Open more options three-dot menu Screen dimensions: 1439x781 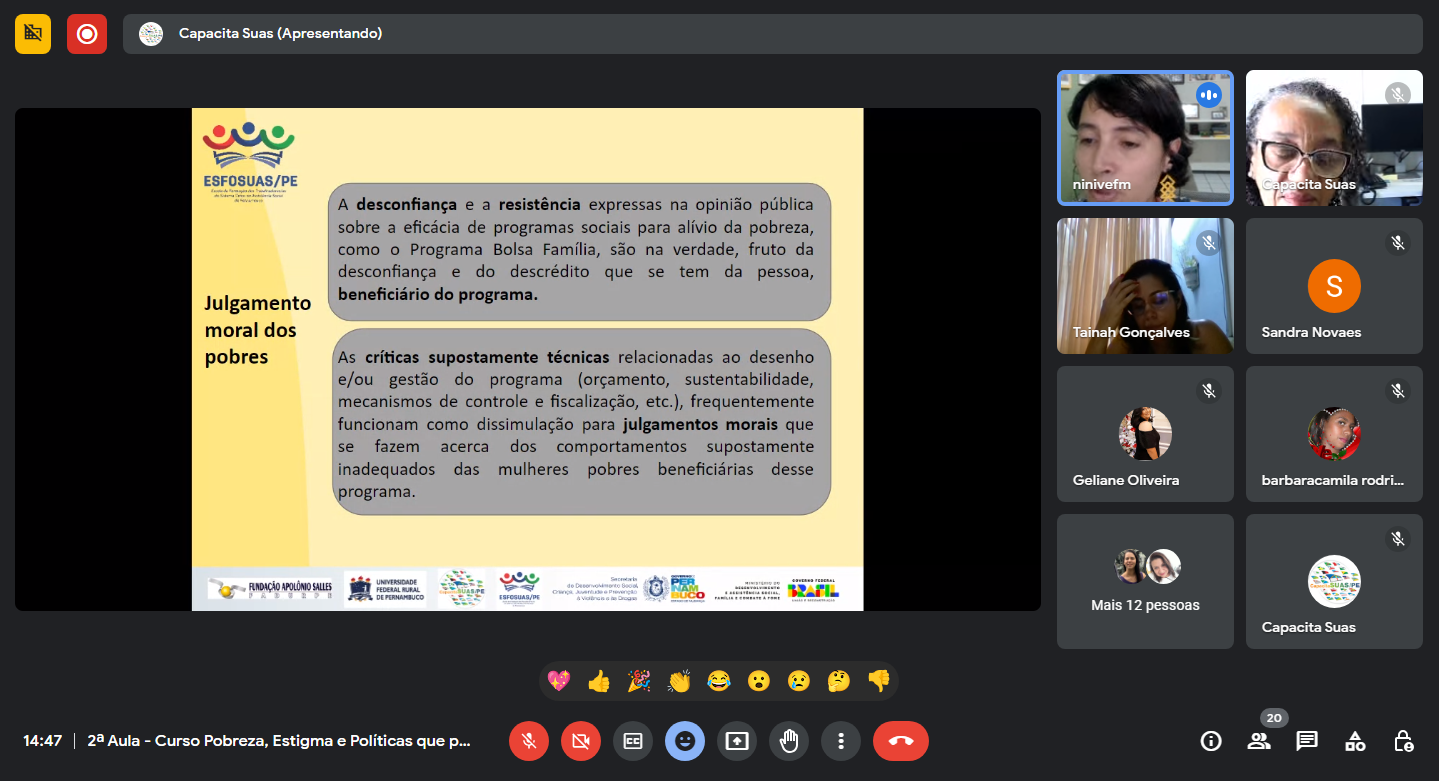(x=841, y=741)
